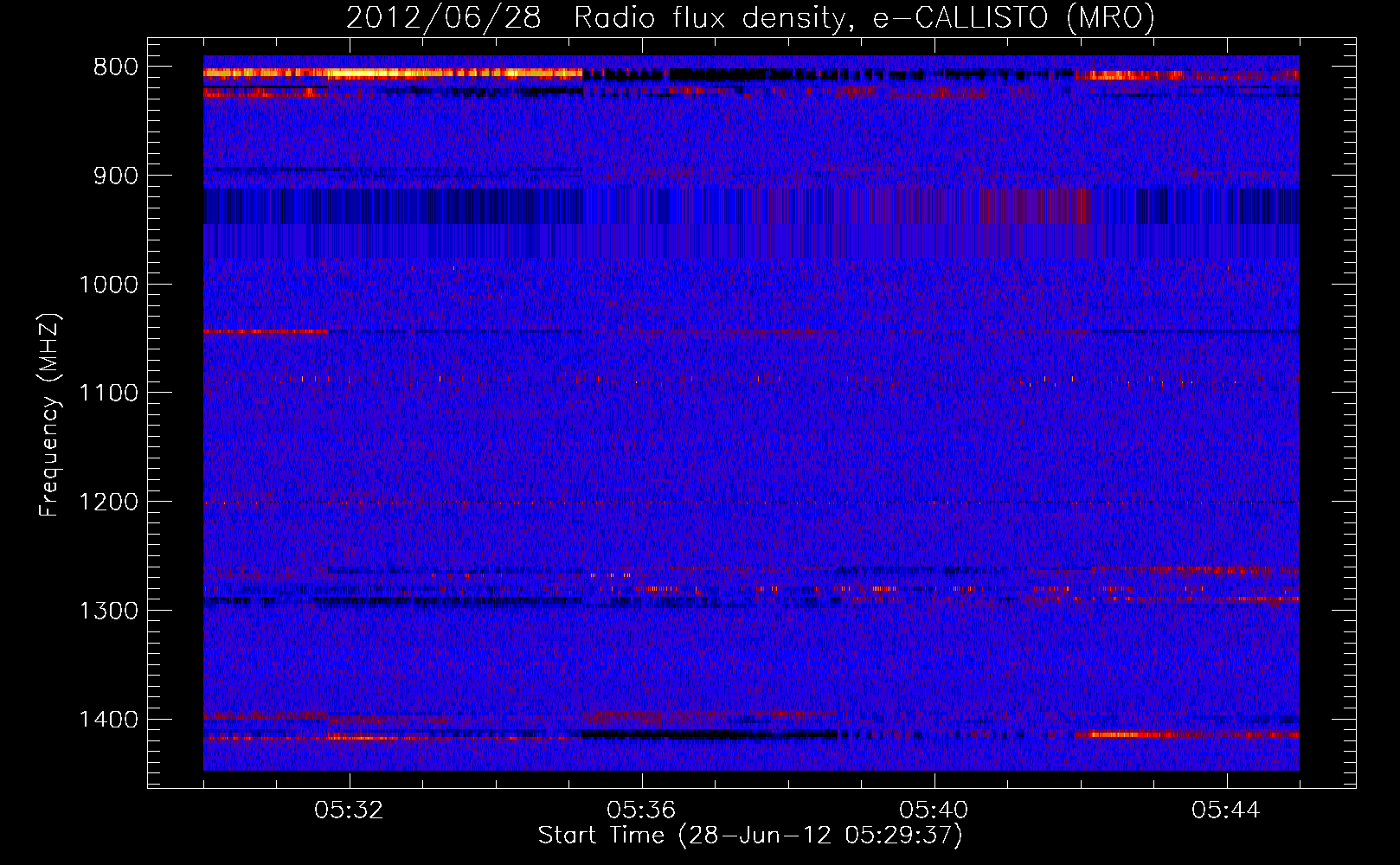This screenshot has width=1400, height=865.
Task: Click the plot title '2012/06/28 Radio flux density, e-CALLISTO (MRO)'
Action: coord(750,18)
